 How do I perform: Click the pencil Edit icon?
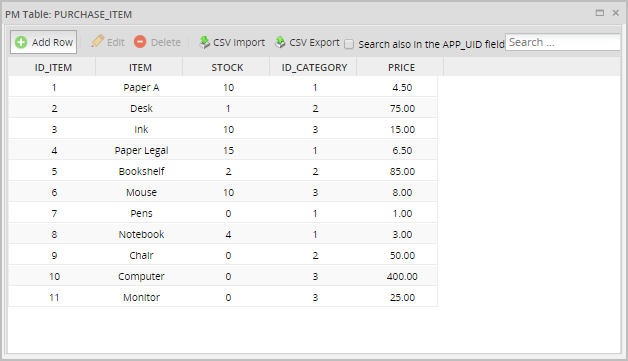pos(97,41)
